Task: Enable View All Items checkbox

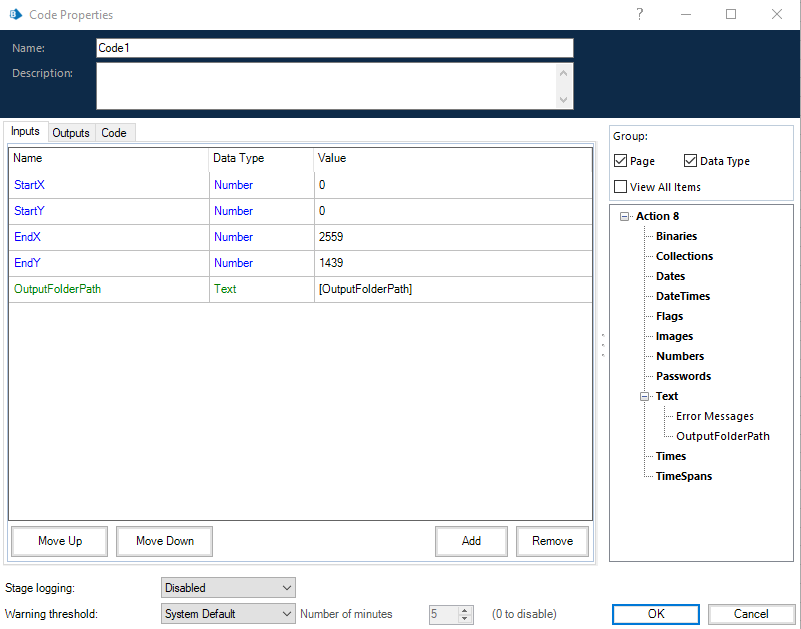Action: click(621, 187)
